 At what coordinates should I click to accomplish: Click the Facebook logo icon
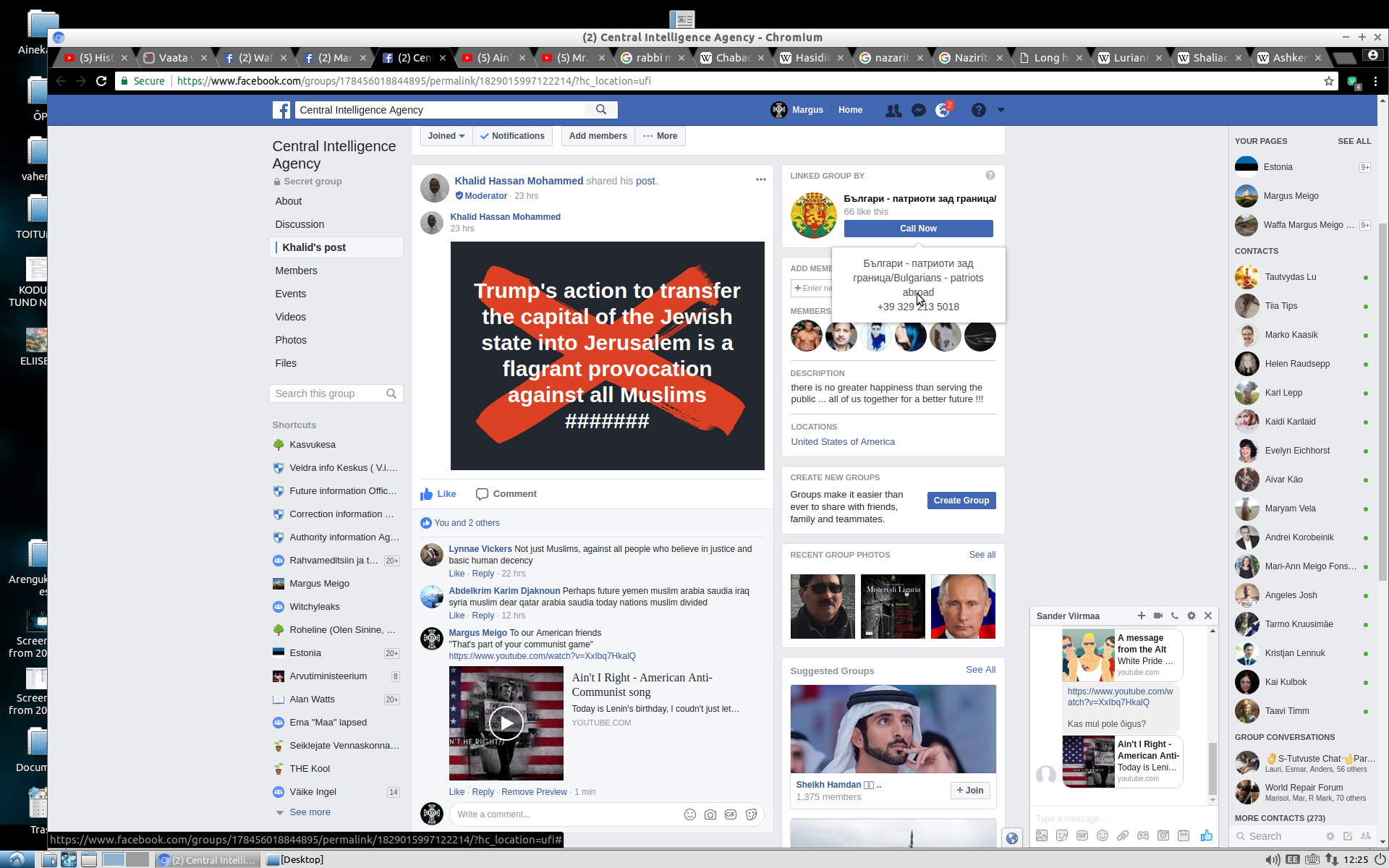[281, 110]
